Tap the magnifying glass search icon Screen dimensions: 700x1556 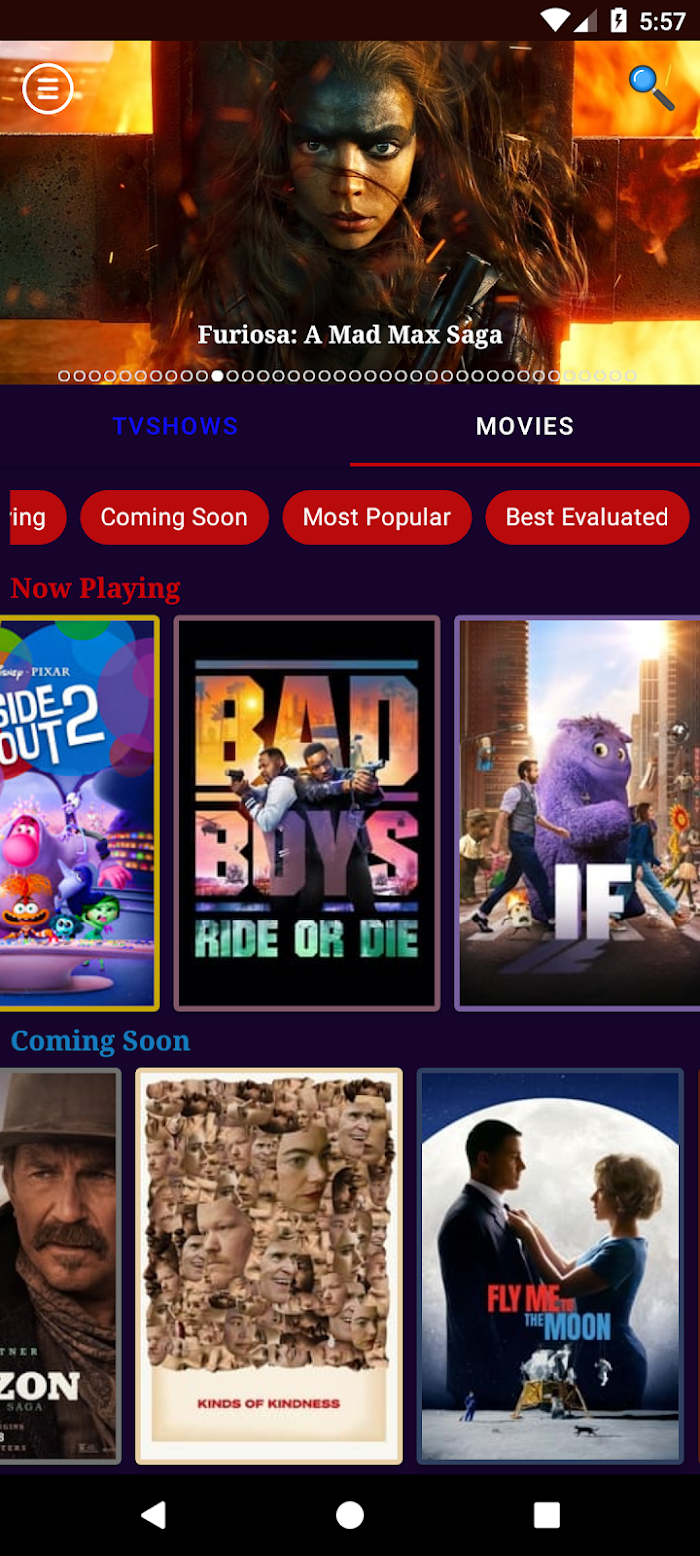651,88
